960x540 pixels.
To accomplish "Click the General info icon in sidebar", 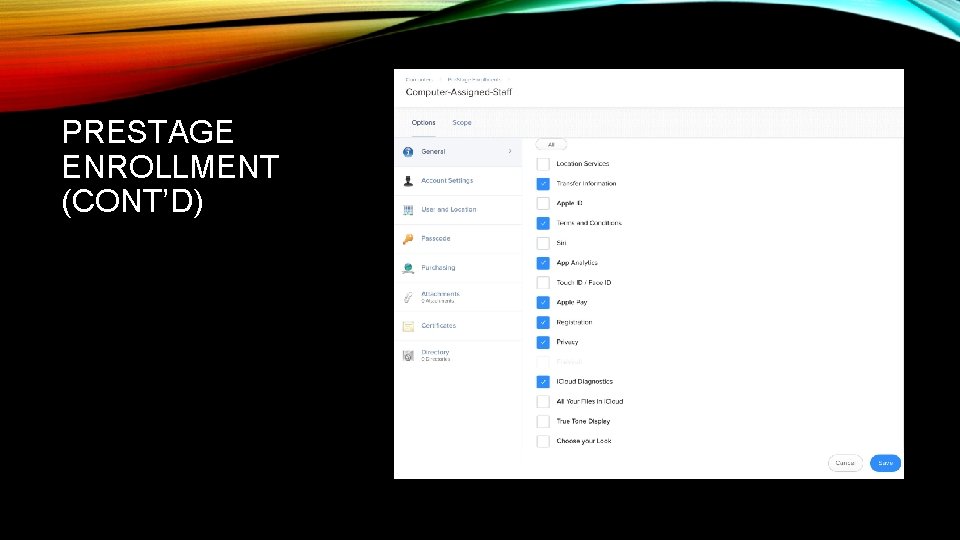I will [408, 152].
